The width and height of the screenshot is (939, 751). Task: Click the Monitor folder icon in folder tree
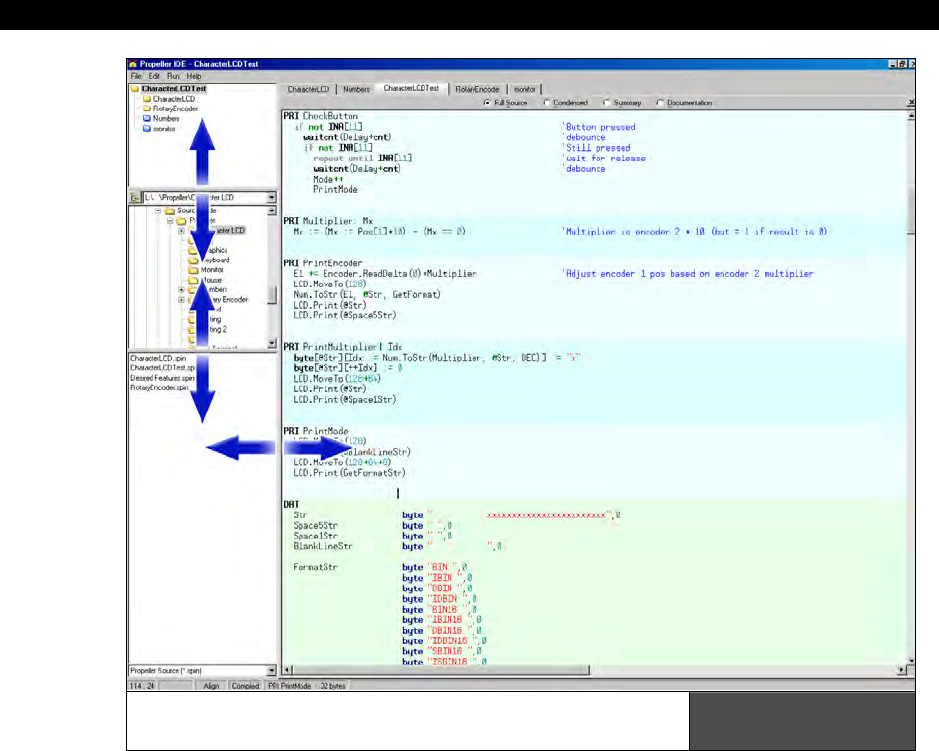[x=193, y=270]
